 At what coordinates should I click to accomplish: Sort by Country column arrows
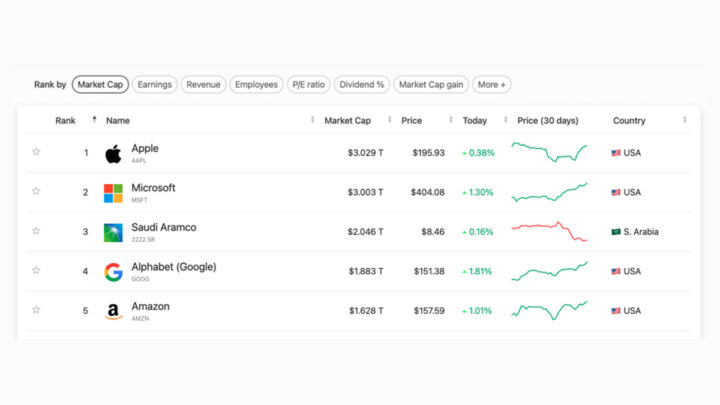(684, 120)
